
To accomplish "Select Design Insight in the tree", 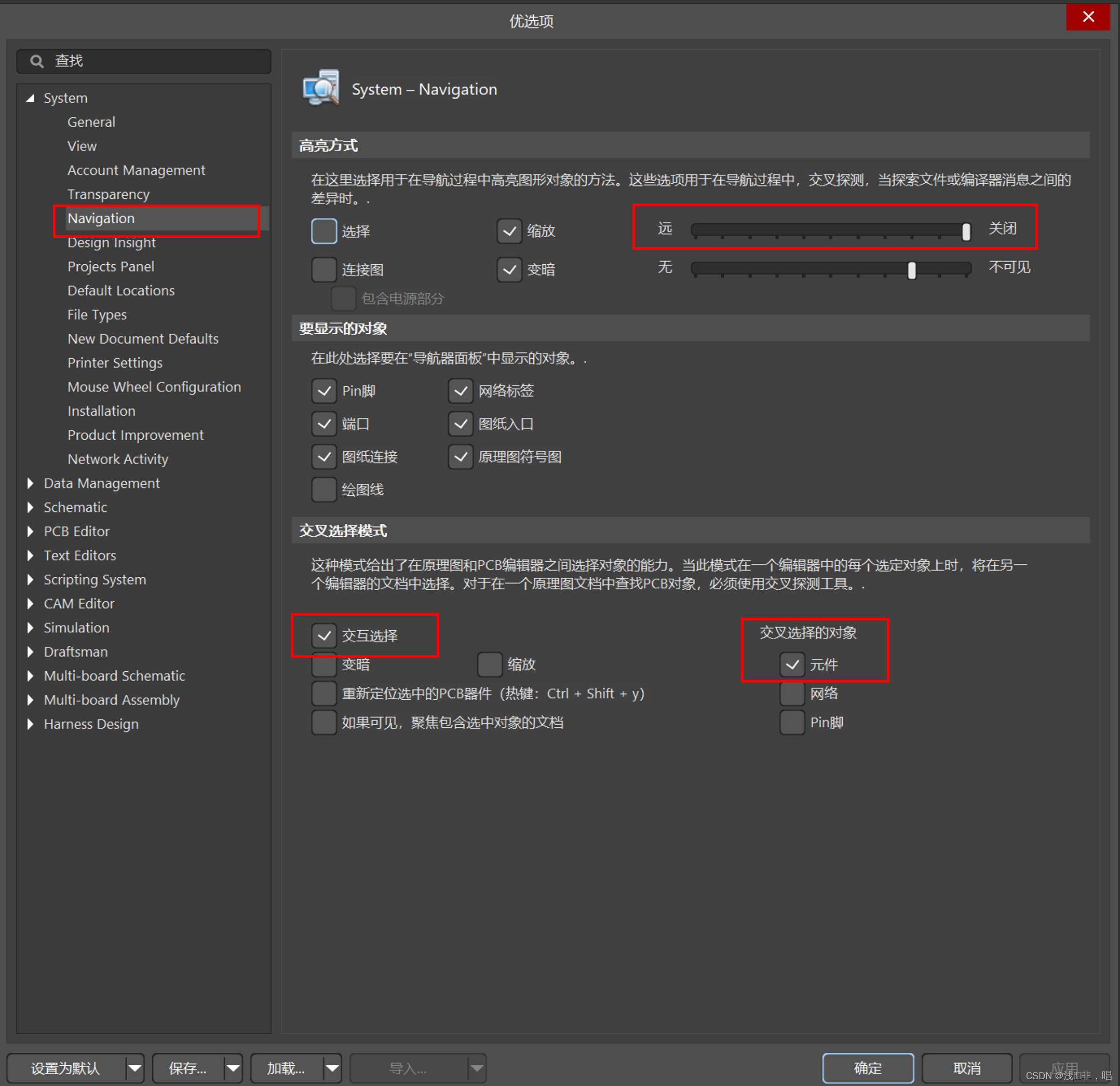I will [112, 243].
